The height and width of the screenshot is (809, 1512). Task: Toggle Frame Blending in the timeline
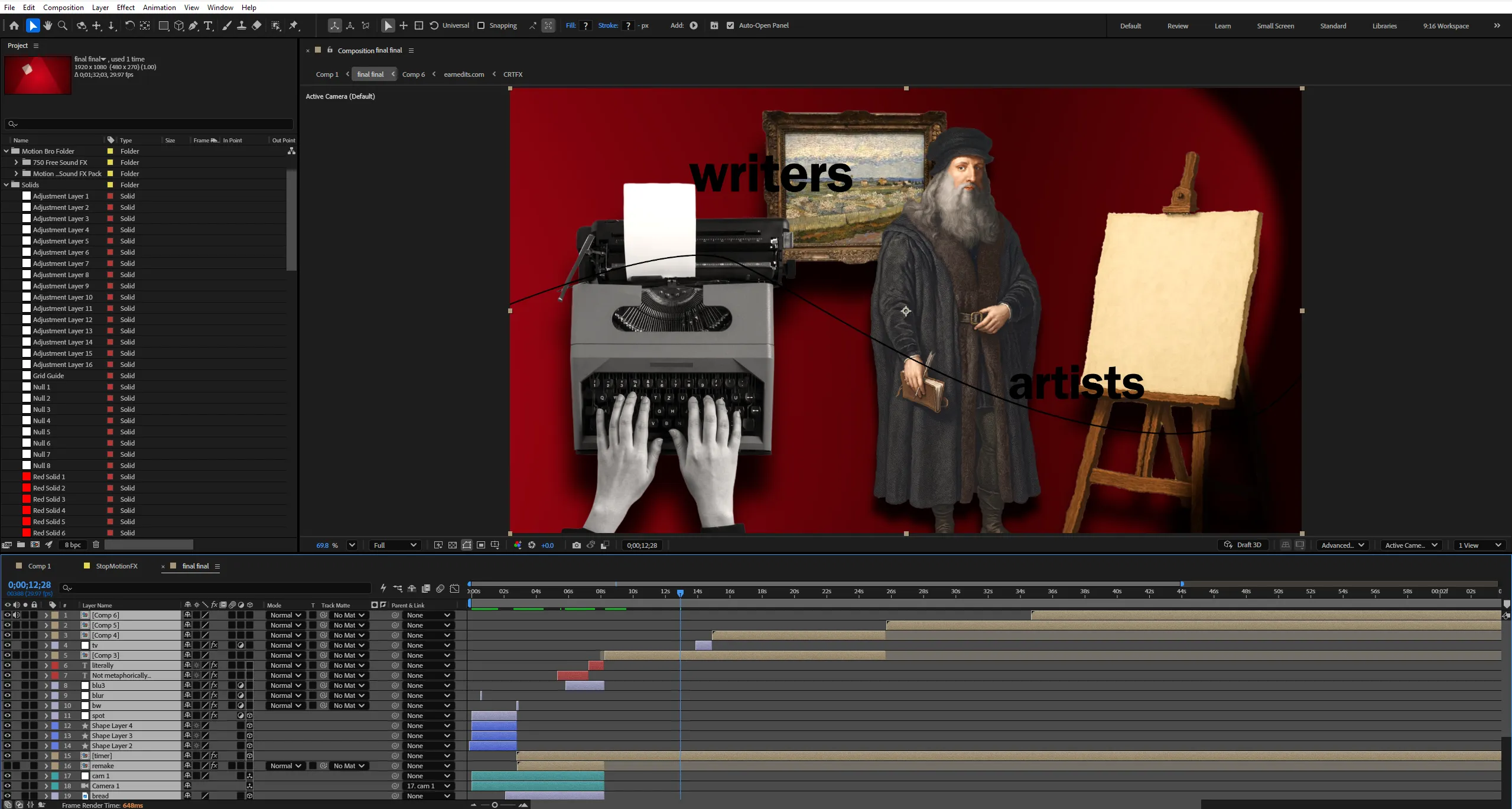(426, 588)
